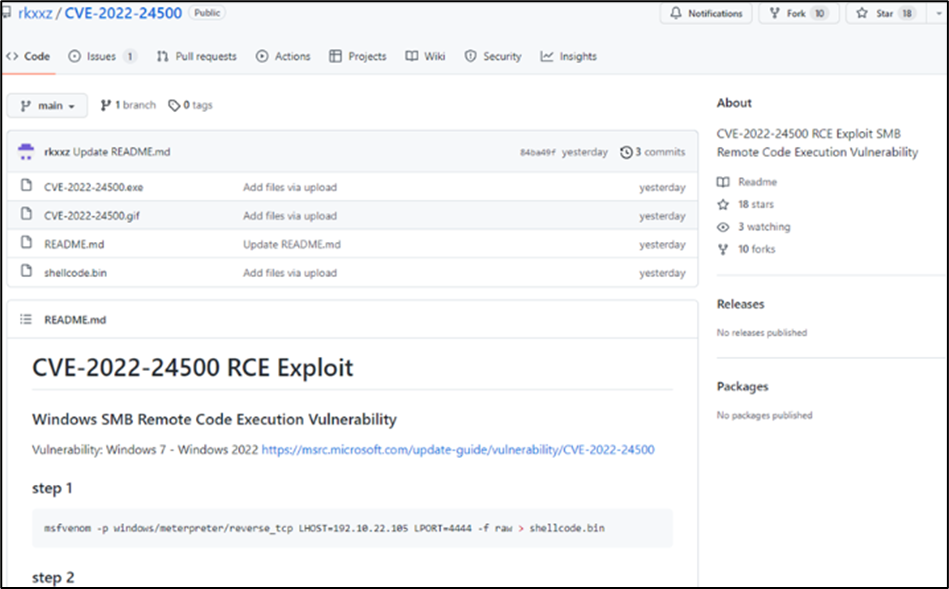The width and height of the screenshot is (949, 589).
Task: Open the README outline list icon
Action: point(25,319)
